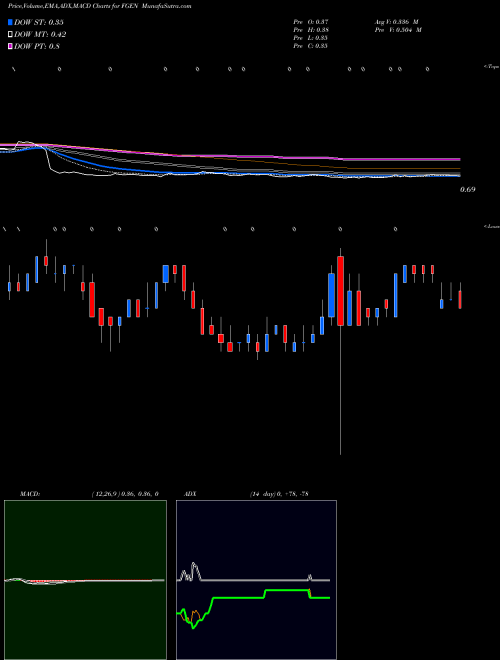500x660 pixels.
Task: Click the '(14 day) 0, +78, -78' ADX values
Action: click(279, 494)
